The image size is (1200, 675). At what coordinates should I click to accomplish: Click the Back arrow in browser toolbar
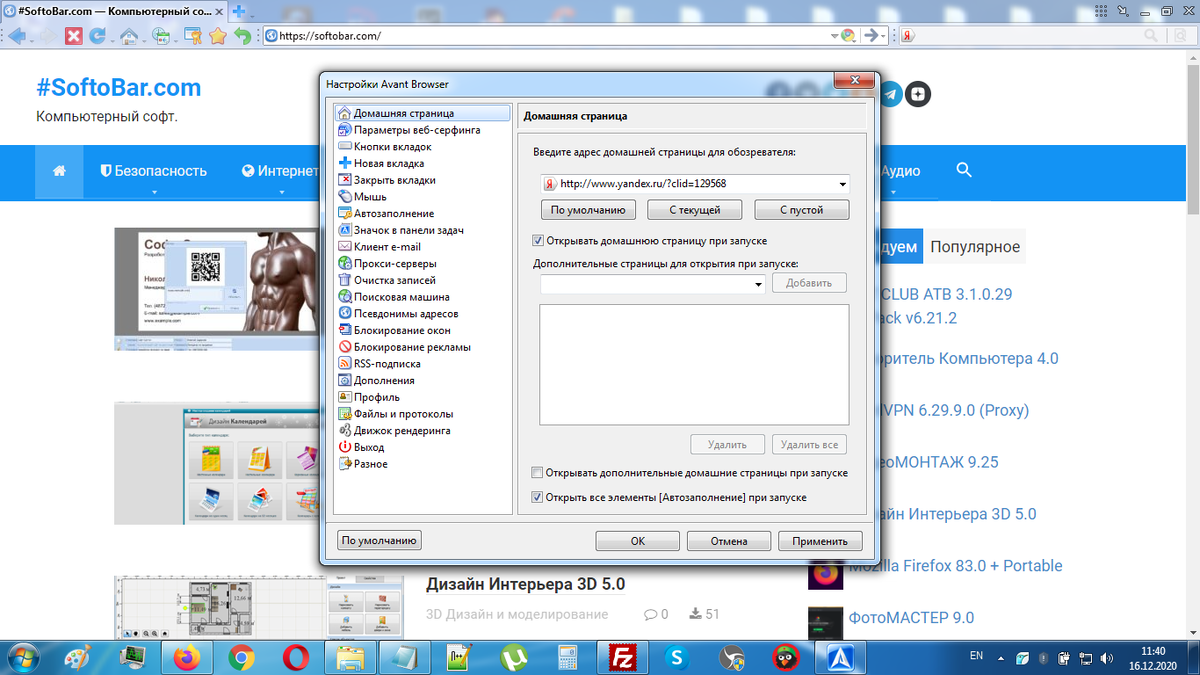[17, 35]
